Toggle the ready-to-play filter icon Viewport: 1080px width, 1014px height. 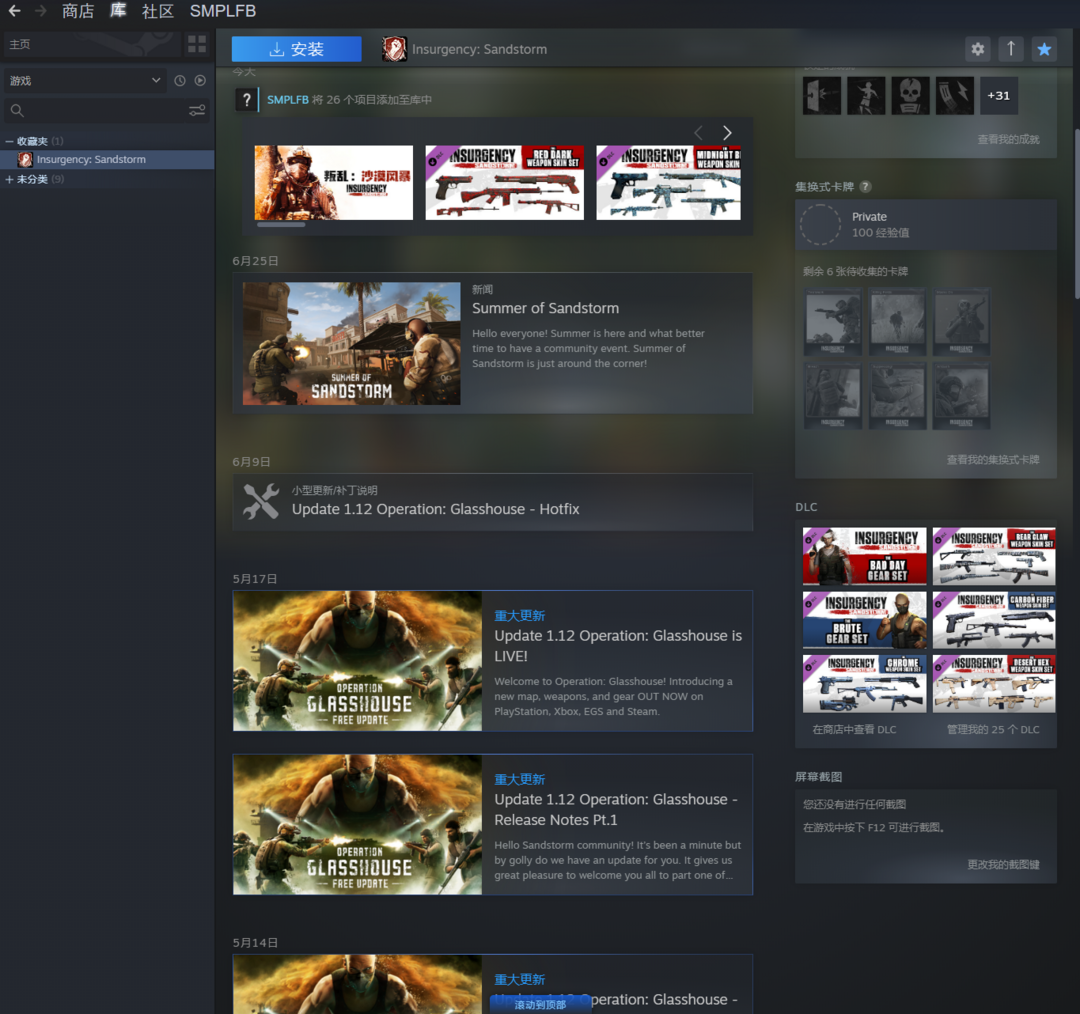(200, 81)
